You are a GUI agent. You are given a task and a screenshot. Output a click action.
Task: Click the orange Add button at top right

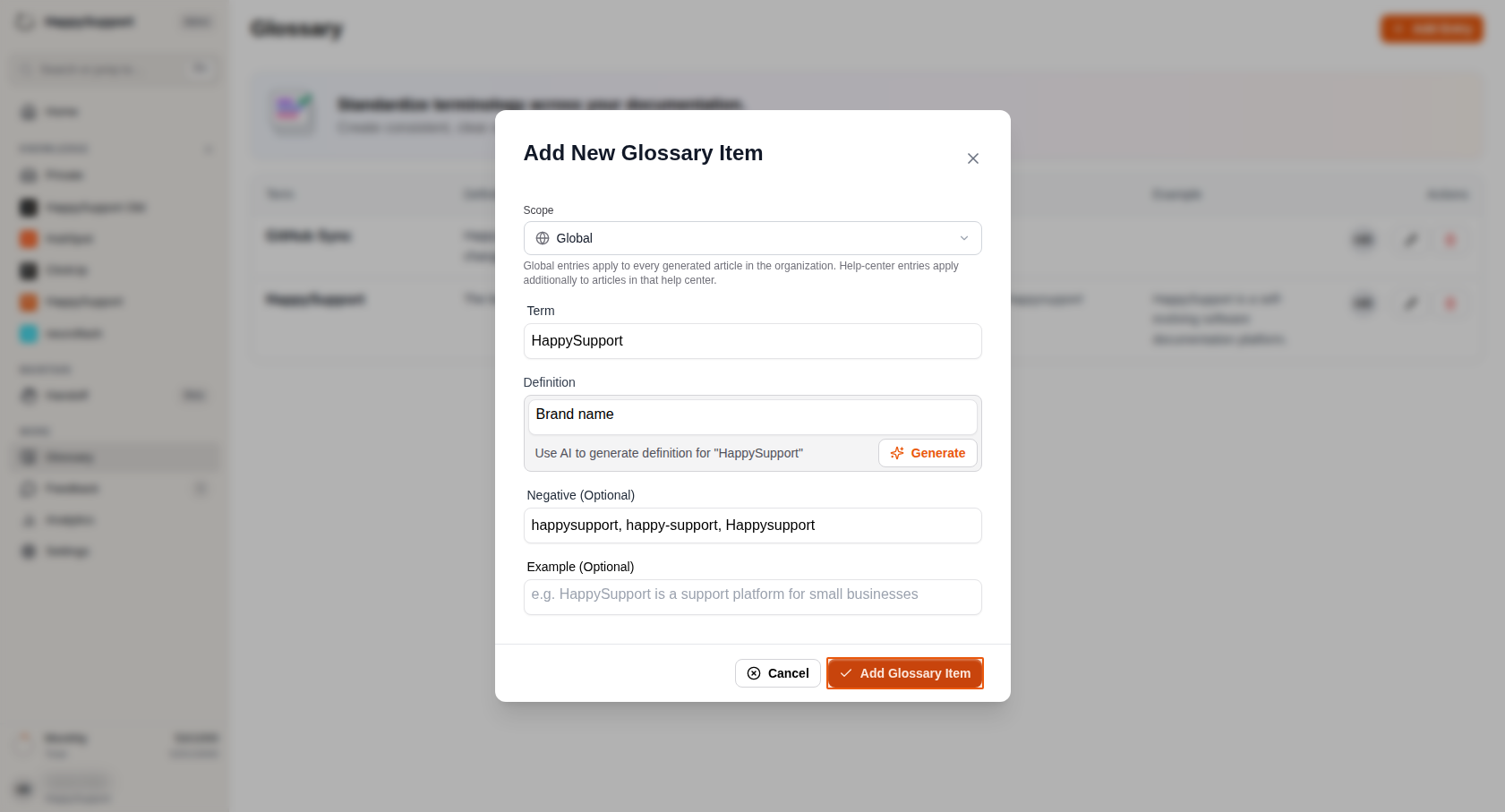tap(1432, 29)
